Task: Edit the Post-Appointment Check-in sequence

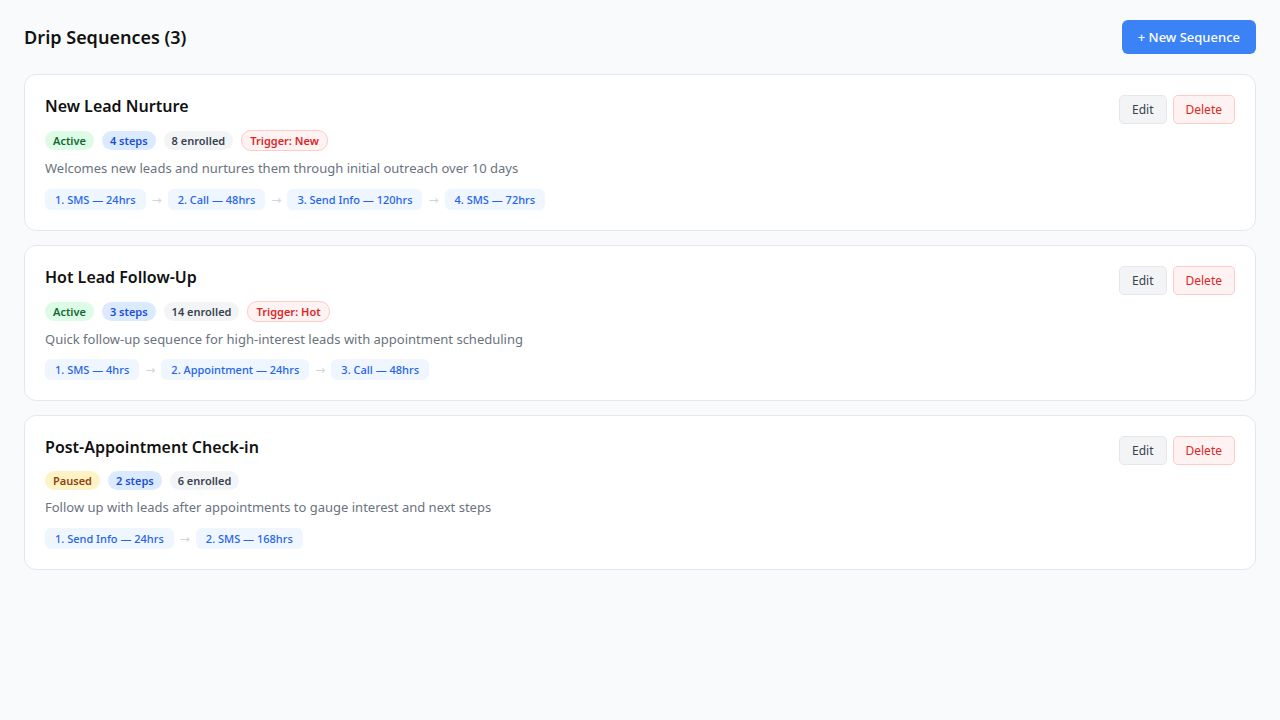Action: tap(1142, 450)
